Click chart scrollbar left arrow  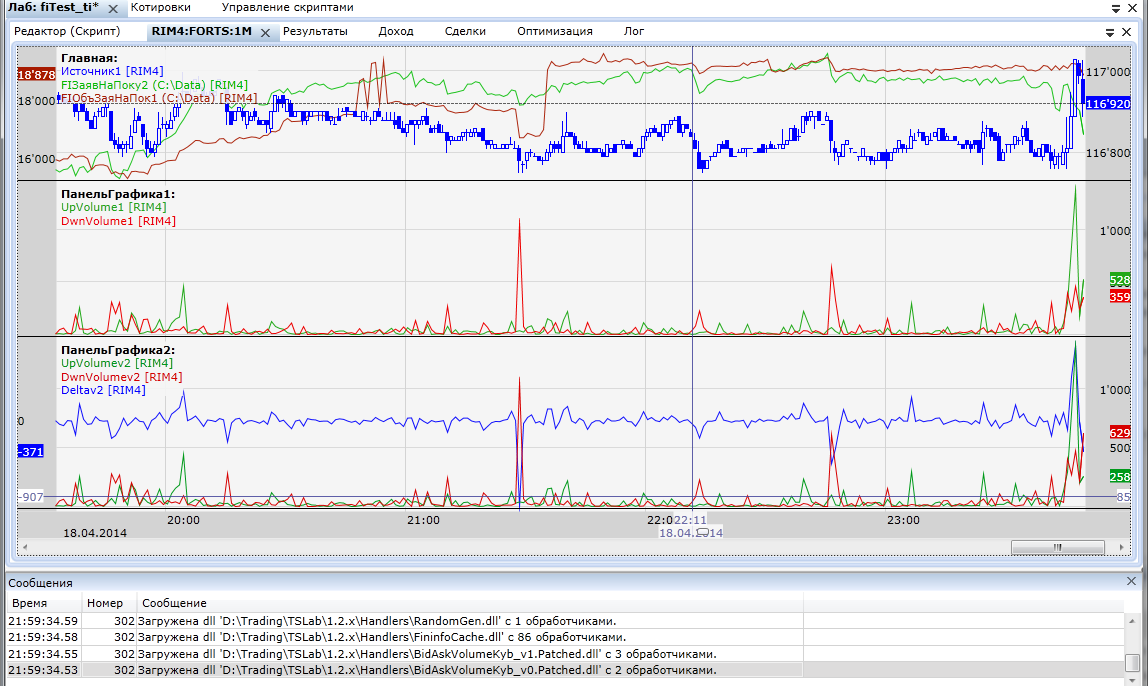[25, 547]
